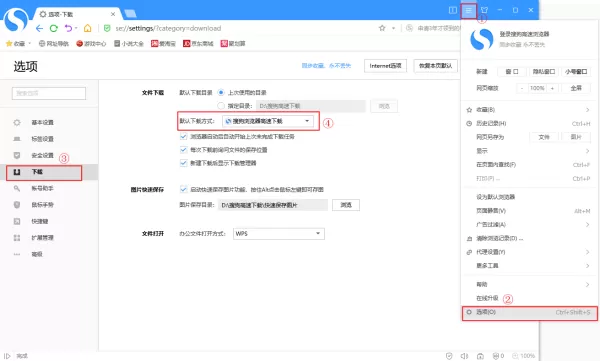Image resolution: width=600 pixels, height=361 pixels.
Task: Click 浏览 button beside image save directory
Action: point(346,205)
